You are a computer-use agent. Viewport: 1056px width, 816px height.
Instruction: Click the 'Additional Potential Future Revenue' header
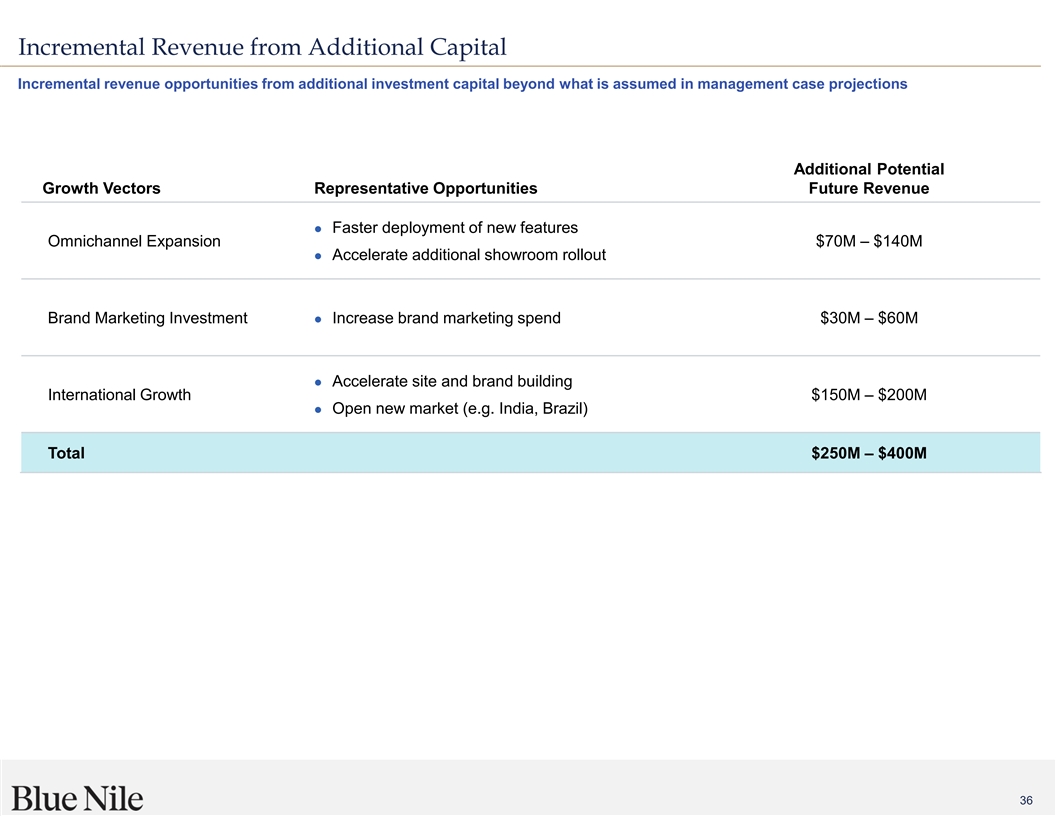(868, 179)
